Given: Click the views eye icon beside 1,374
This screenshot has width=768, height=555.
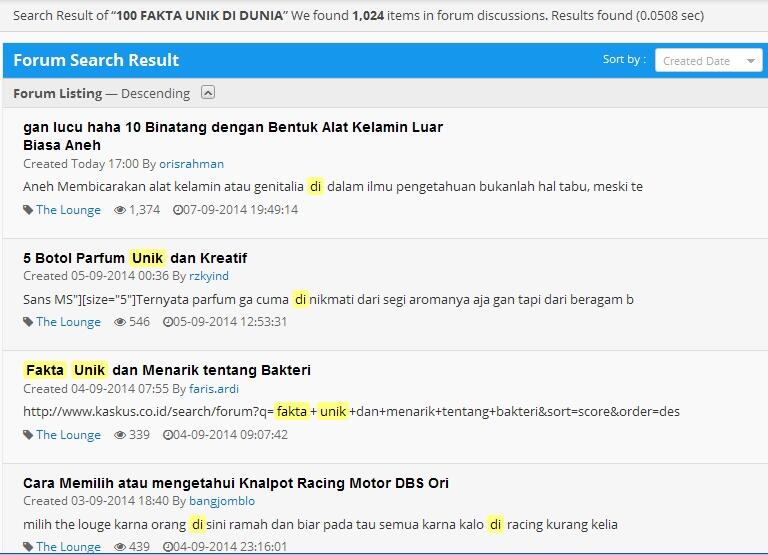Looking at the screenshot, I should click(120, 210).
